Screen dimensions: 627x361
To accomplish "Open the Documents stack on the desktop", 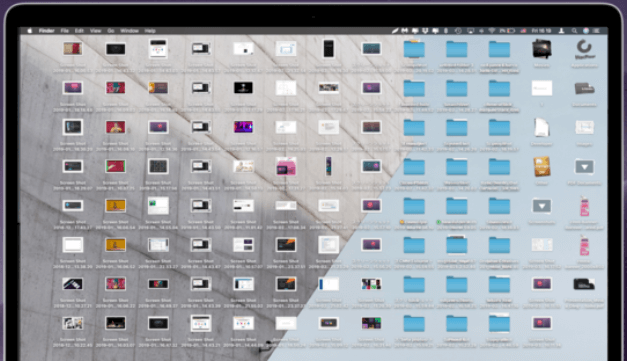I will [584, 88].
